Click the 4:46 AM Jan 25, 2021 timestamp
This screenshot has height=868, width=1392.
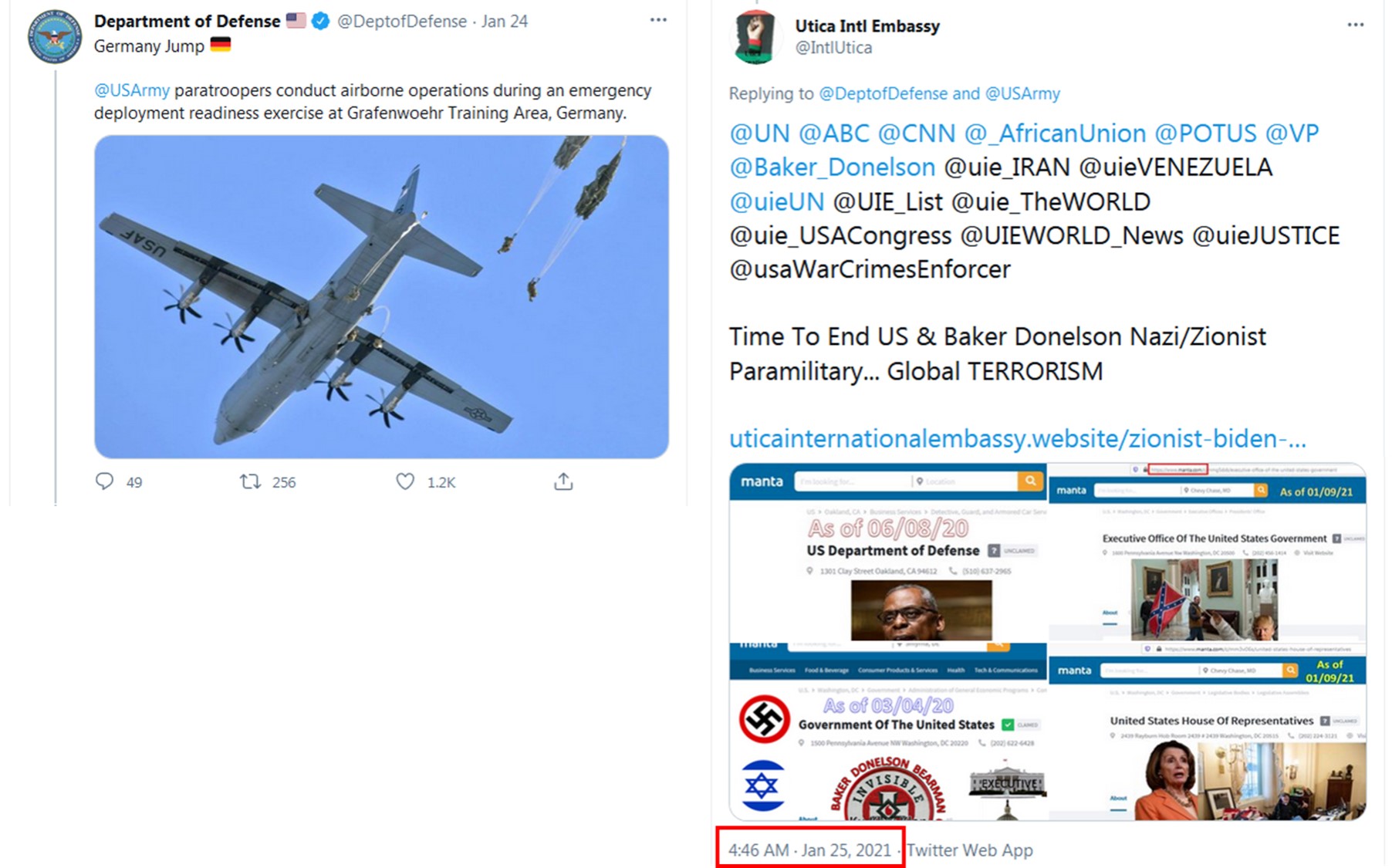point(809,849)
